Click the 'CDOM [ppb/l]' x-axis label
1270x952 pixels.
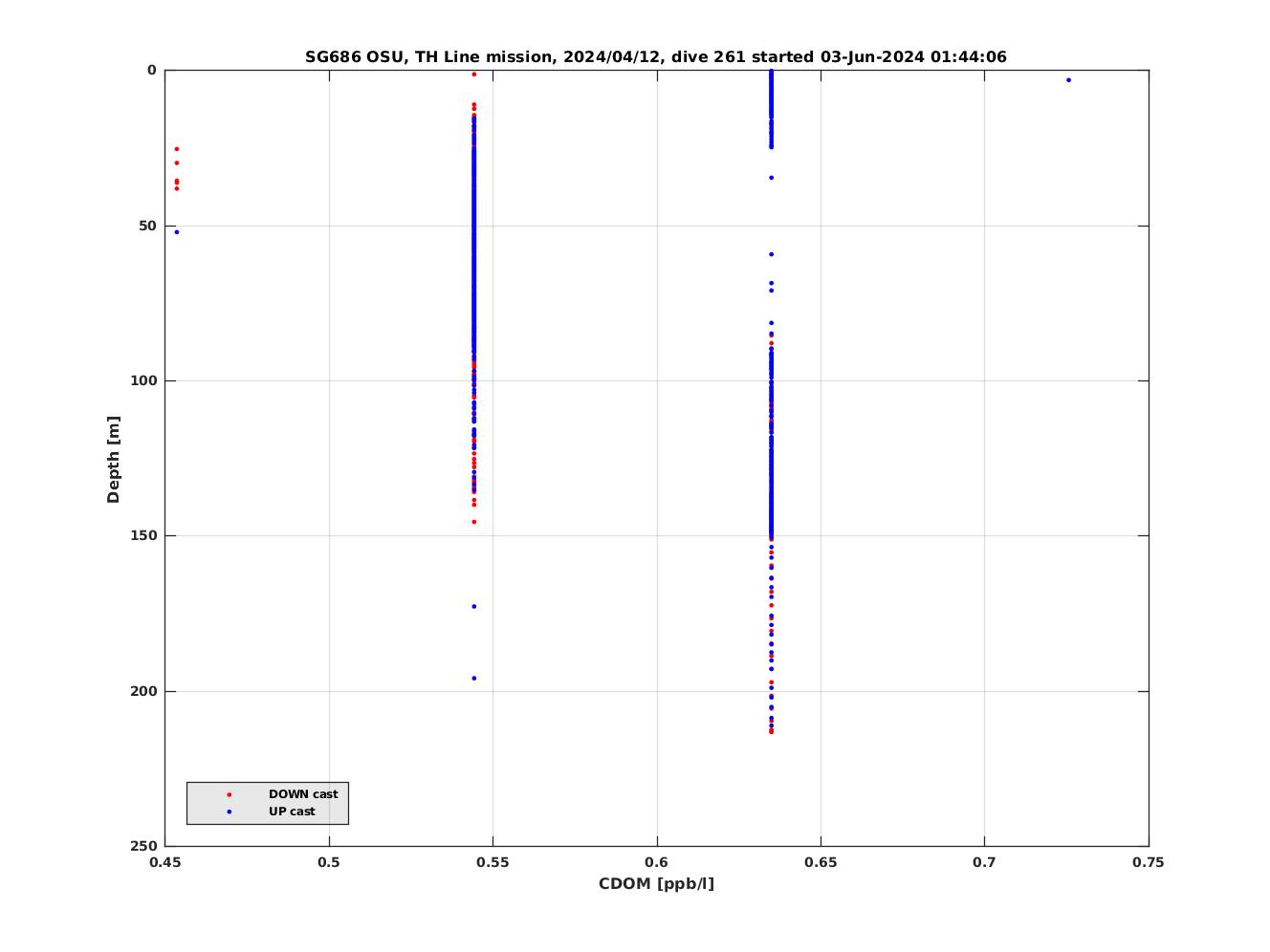point(656,883)
